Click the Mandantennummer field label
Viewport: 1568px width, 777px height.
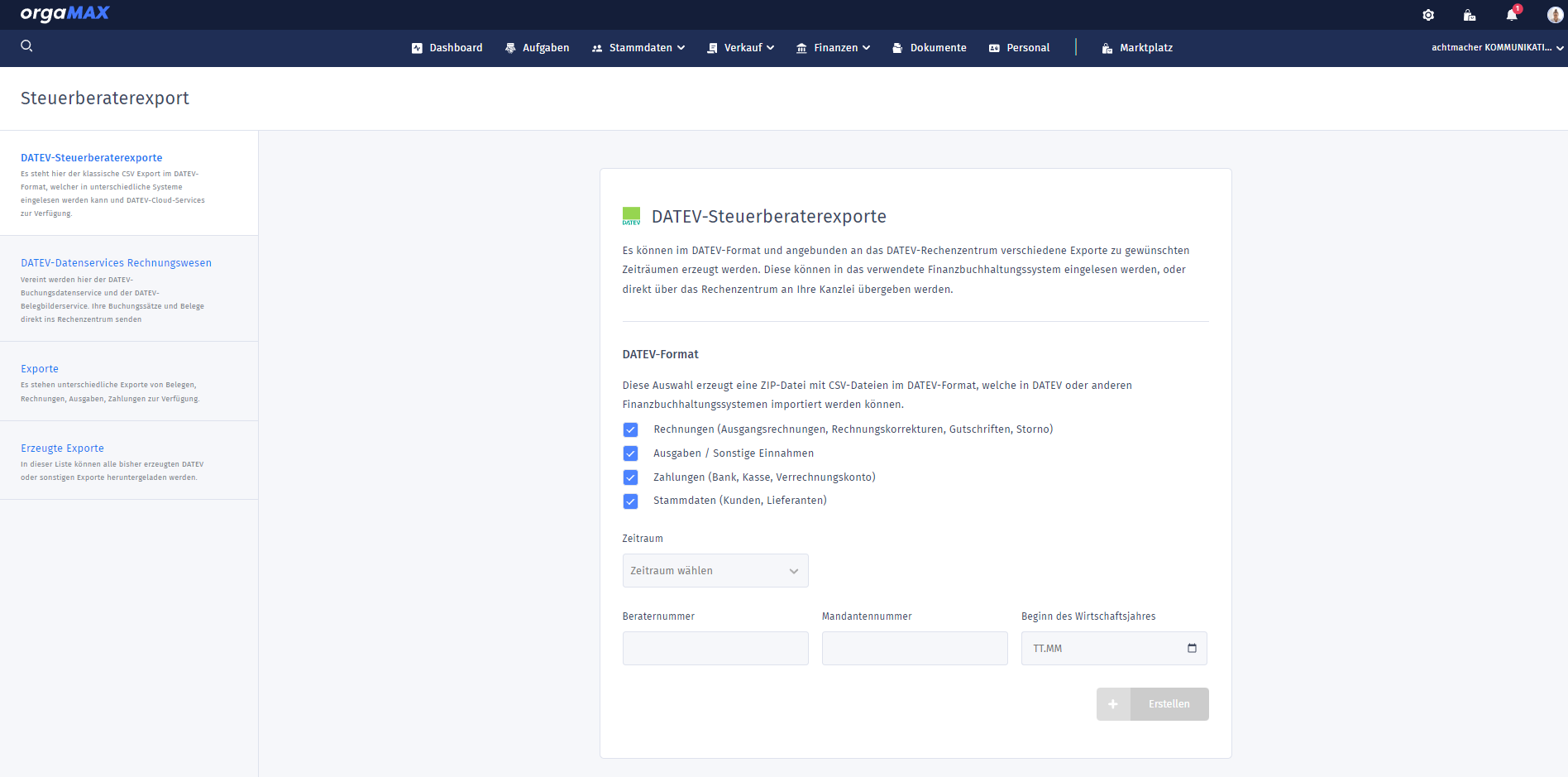pos(867,616)
